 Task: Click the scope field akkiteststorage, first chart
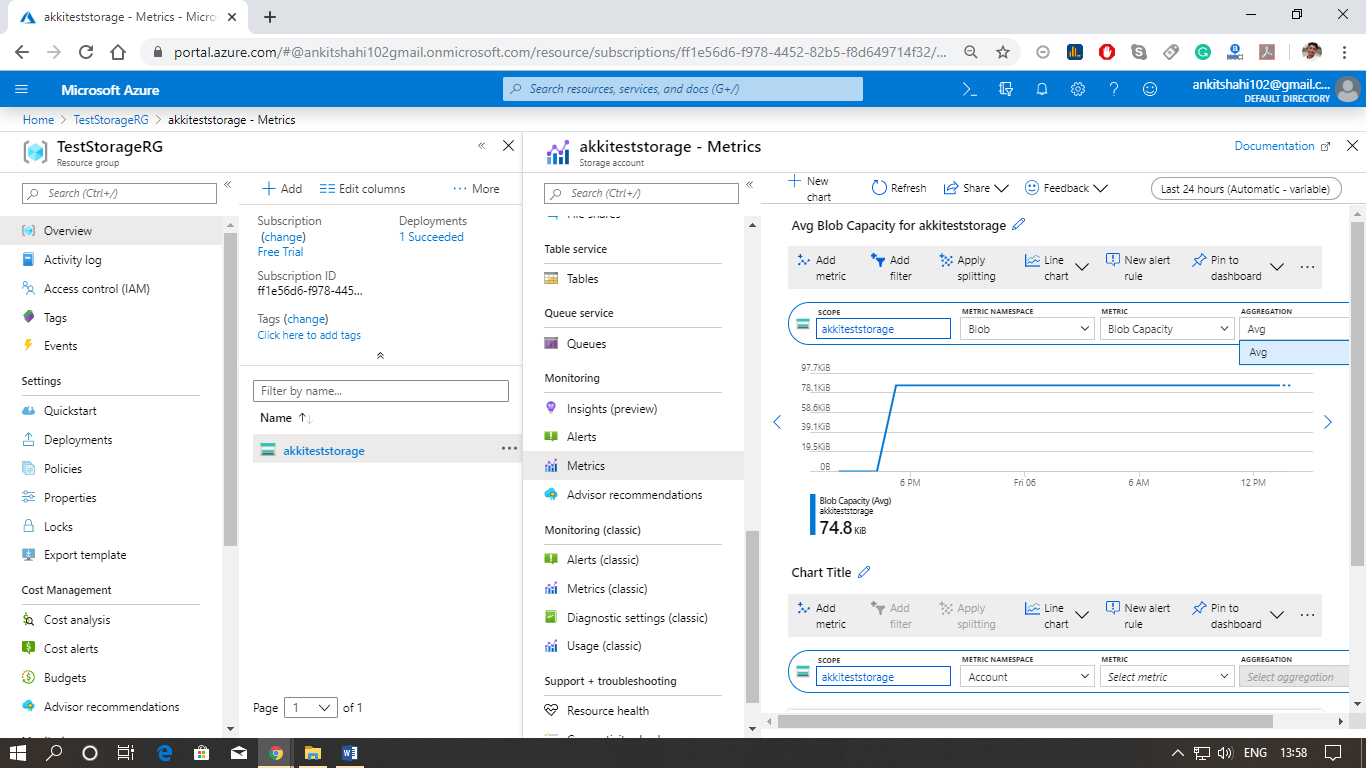point(883,329)
